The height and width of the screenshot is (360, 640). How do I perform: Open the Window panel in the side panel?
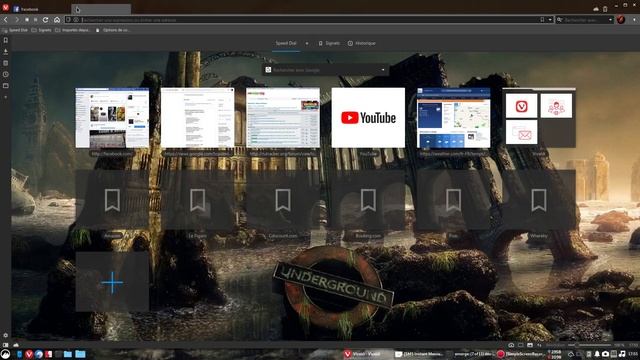[6, 86]
